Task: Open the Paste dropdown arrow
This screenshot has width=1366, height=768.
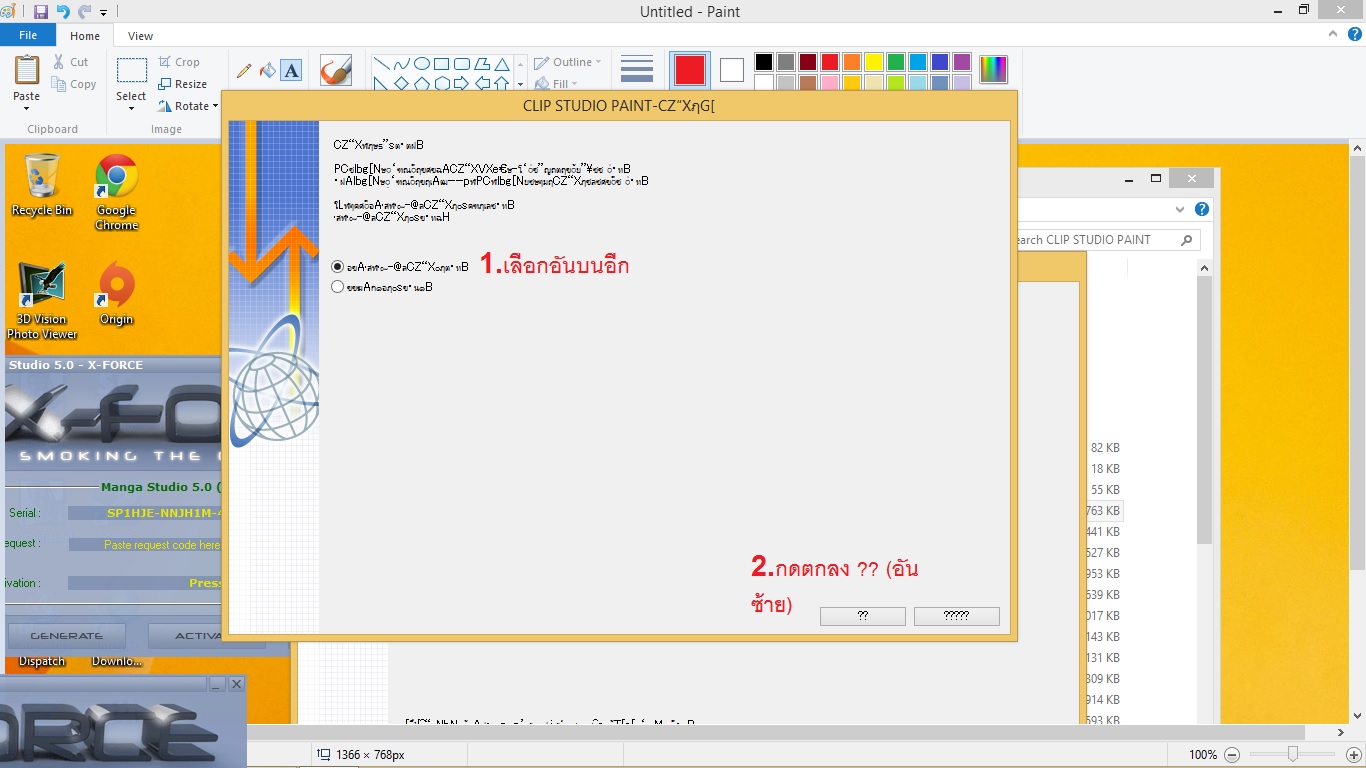Action: point(27,108)
